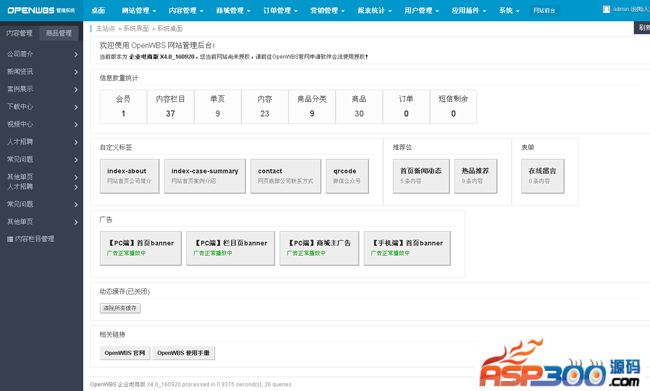
Task: Go to the 桌面 menu item
Action: 98,10
